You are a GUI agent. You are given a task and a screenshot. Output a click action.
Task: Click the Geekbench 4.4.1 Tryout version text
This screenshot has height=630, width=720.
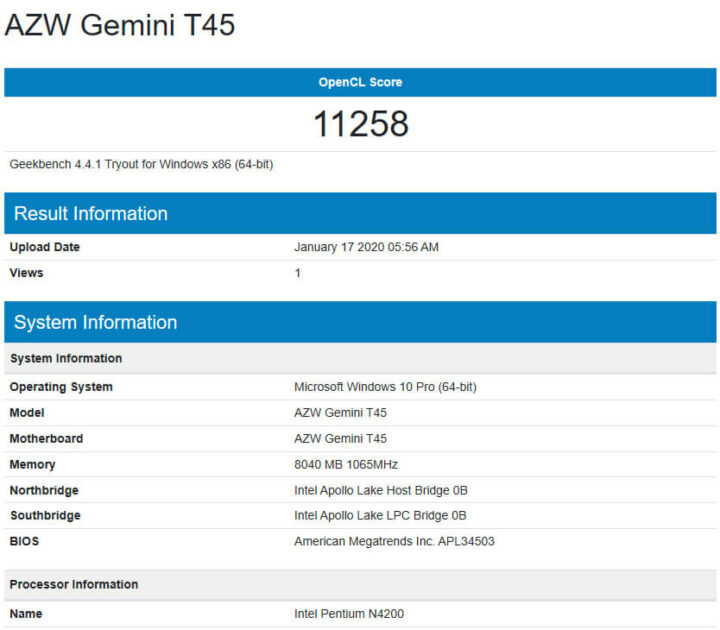(x=141, y=164)
